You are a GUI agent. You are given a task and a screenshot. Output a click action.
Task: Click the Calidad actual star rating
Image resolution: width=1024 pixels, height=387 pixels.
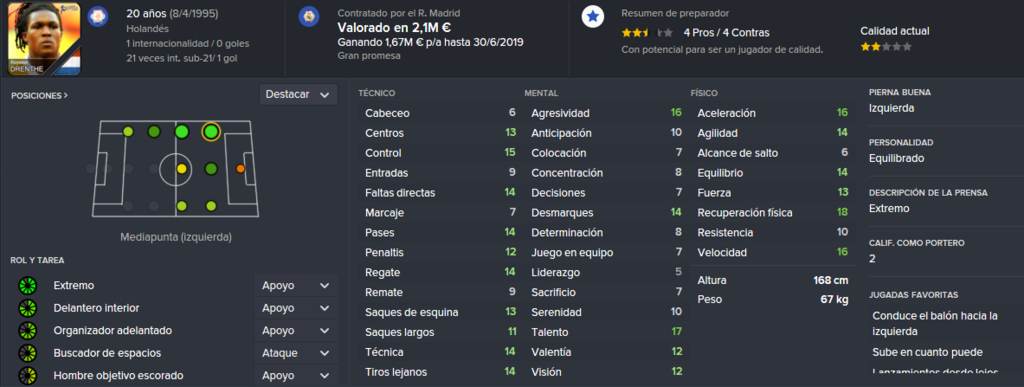click(886, 47)
